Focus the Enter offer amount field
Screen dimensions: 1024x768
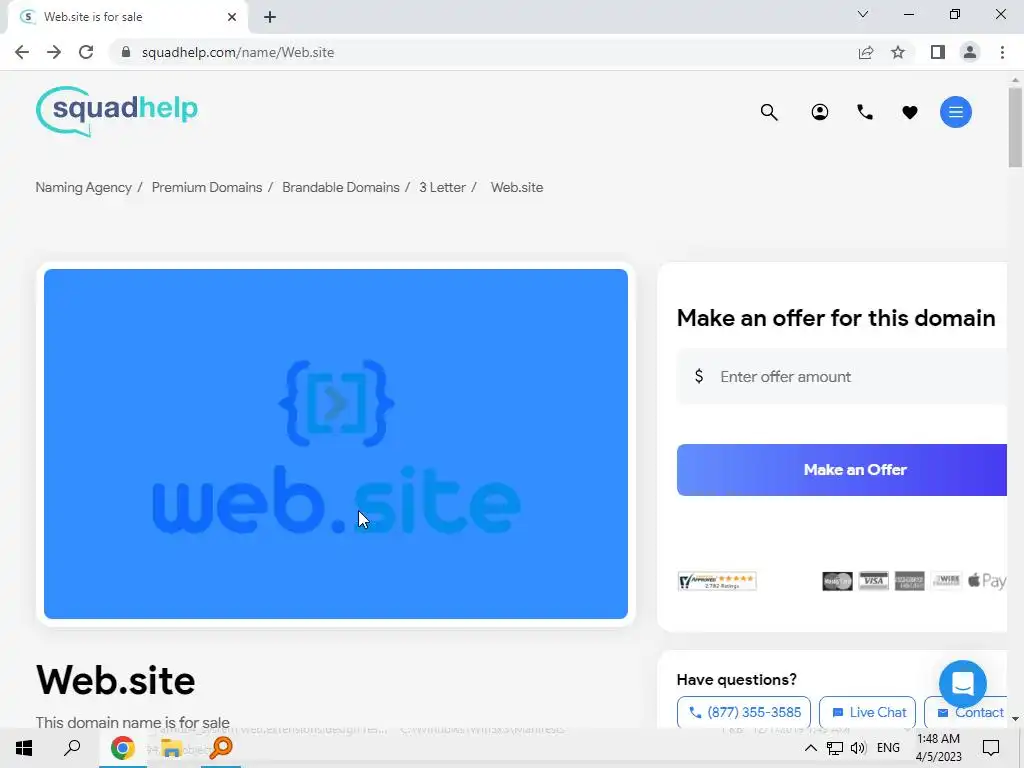[842, 377]
